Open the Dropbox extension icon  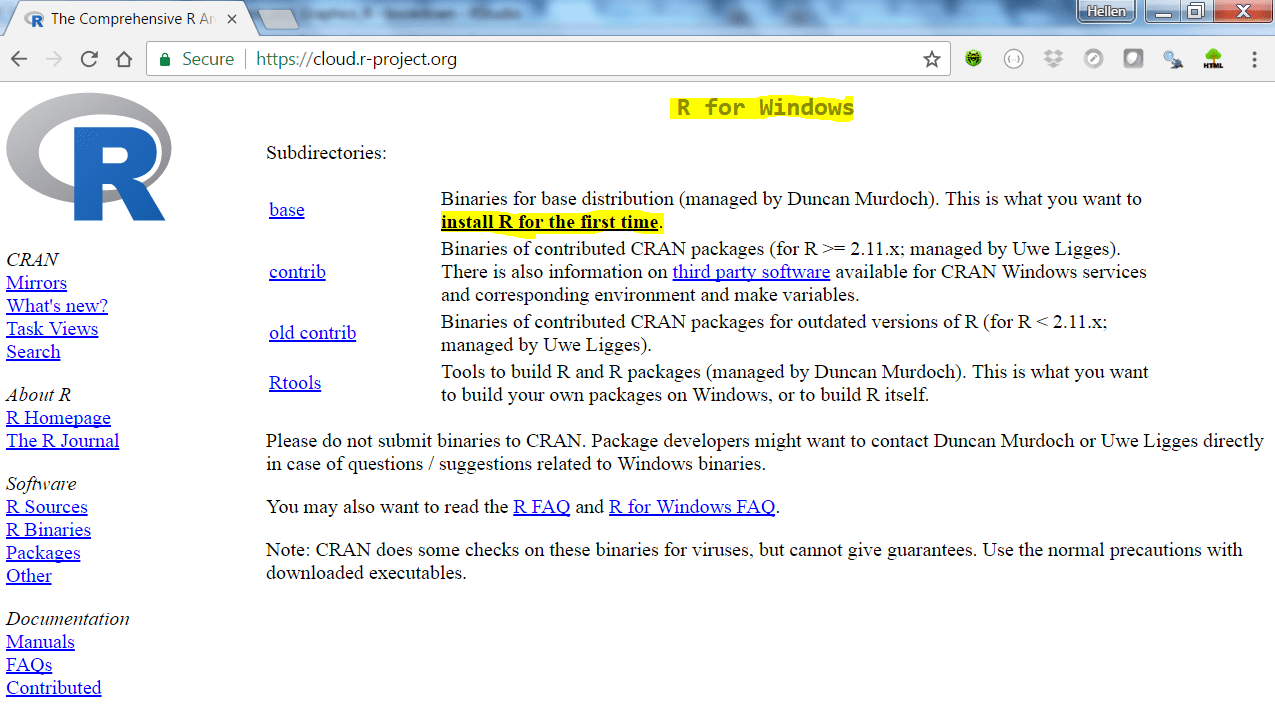tap(1053, 59)
